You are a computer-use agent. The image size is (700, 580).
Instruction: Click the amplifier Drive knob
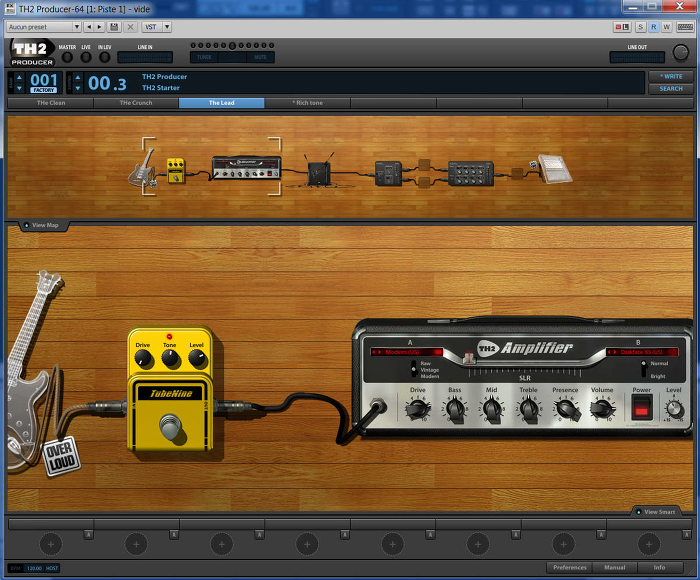click(x=418, y=409)
